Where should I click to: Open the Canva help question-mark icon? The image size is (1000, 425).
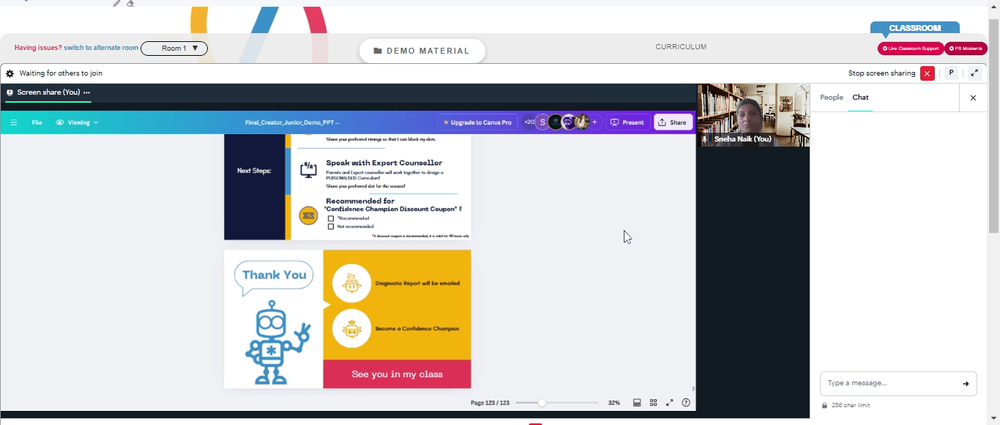tap(686, 403)
